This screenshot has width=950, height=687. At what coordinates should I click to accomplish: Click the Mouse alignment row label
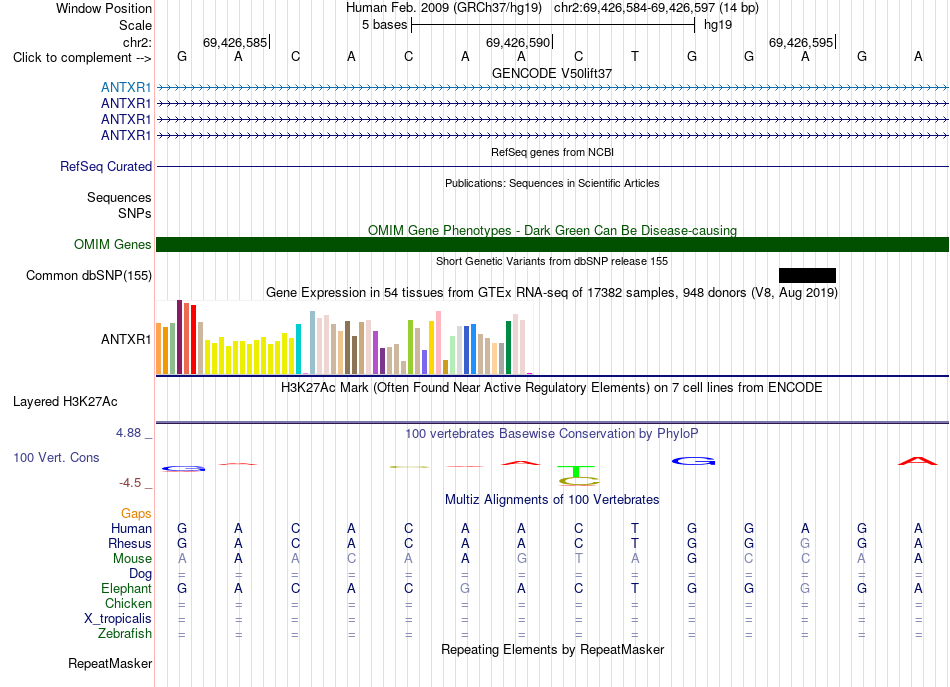click(132, 559)
